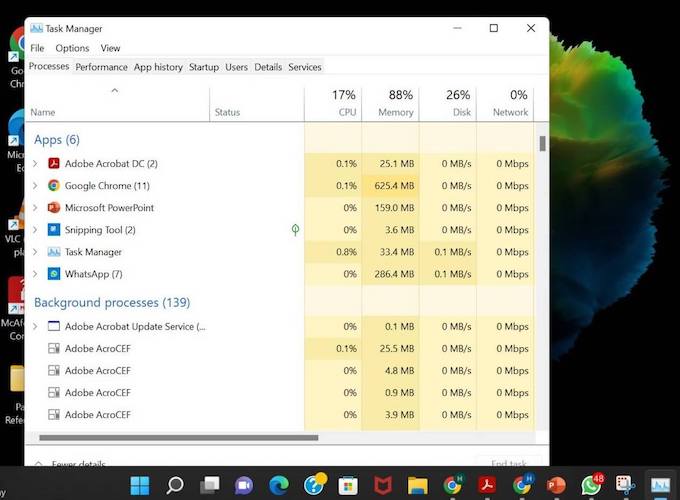Viewport: 680px width, 500px height.
Task: Expand the Task Manager process row
Action: [35, 252]
